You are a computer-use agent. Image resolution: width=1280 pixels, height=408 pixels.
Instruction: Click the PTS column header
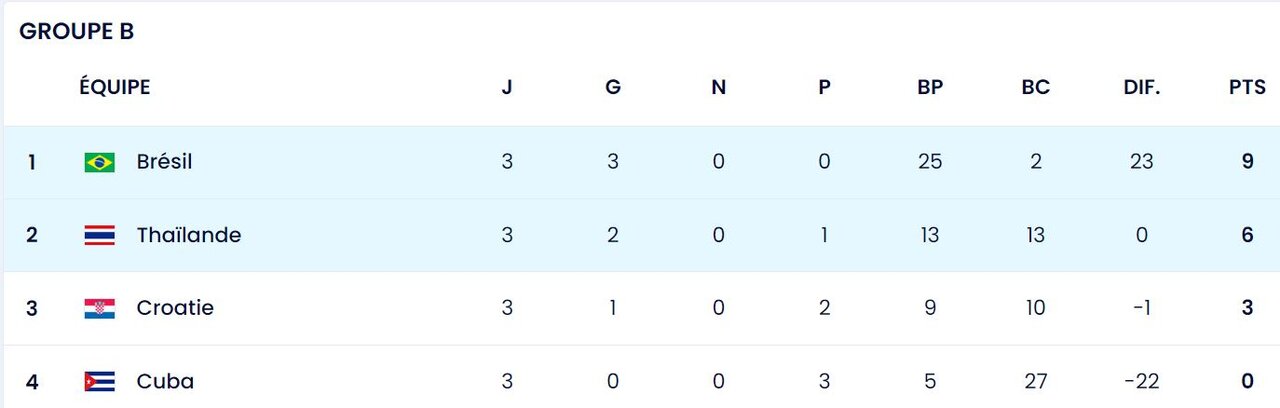click(1247, 87)
